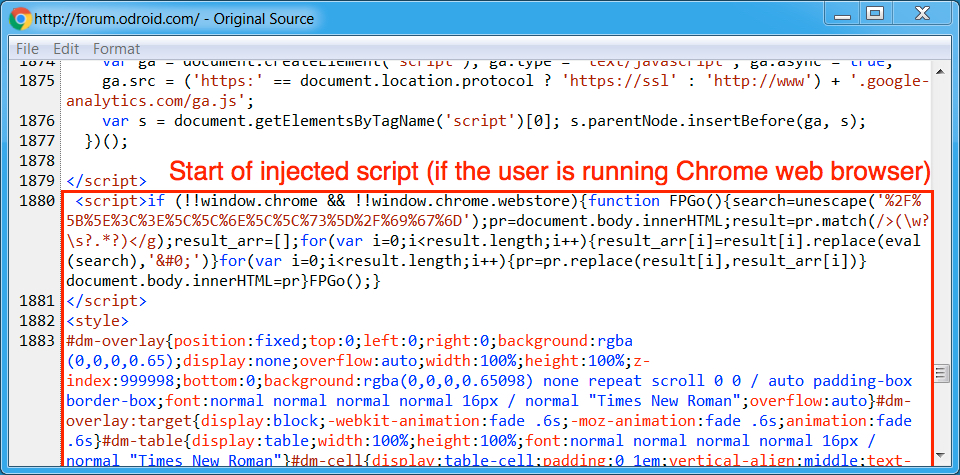The image size is (960, 475).
Task: Click line number 1876
Action: pos(37,121)
